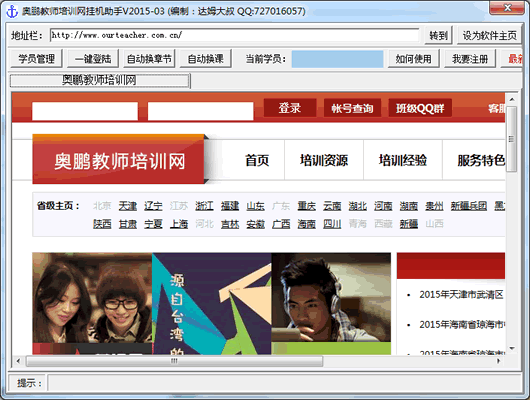Open 培训资源 nav item

324,160
